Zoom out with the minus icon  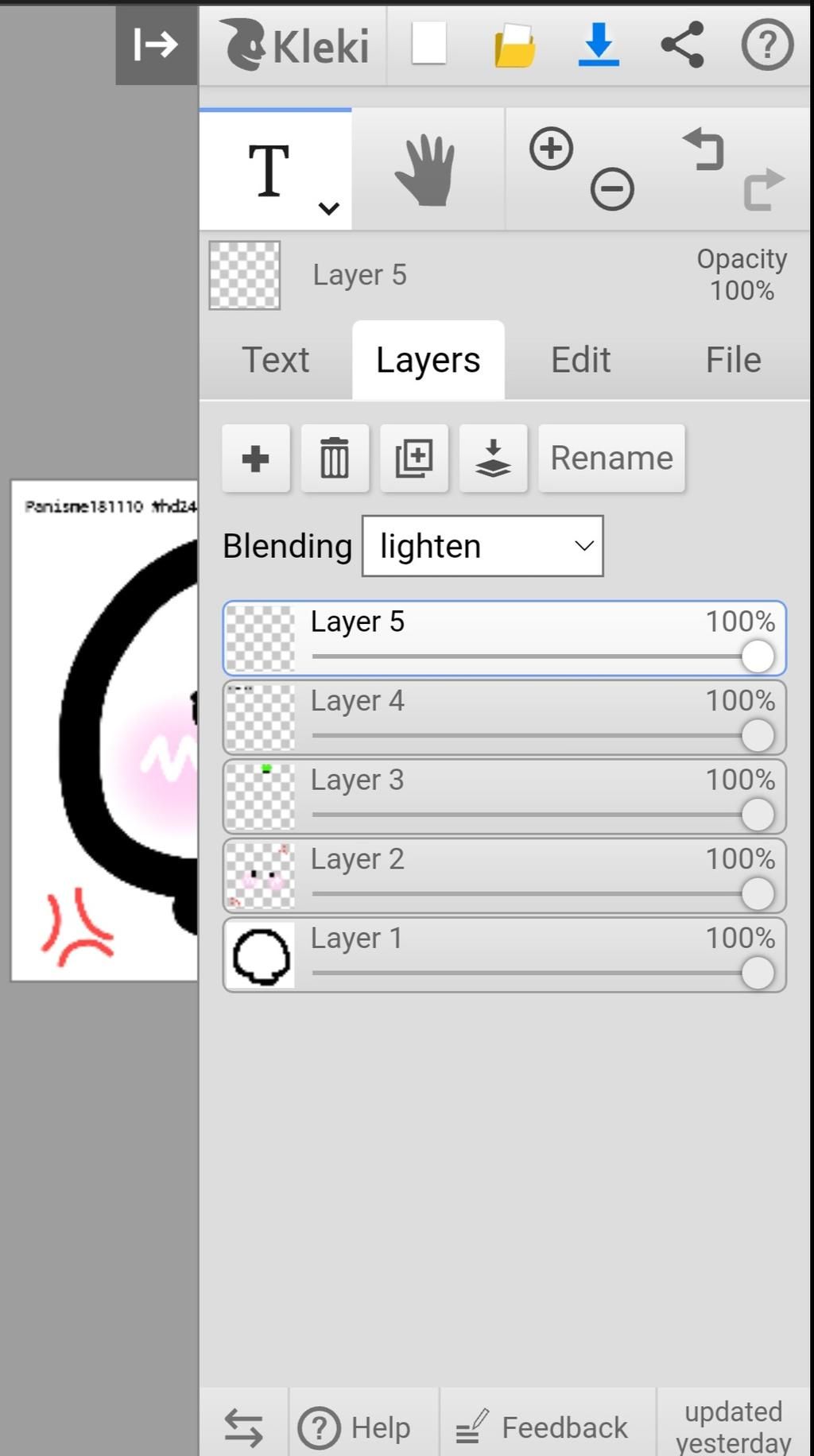[612, 189]
